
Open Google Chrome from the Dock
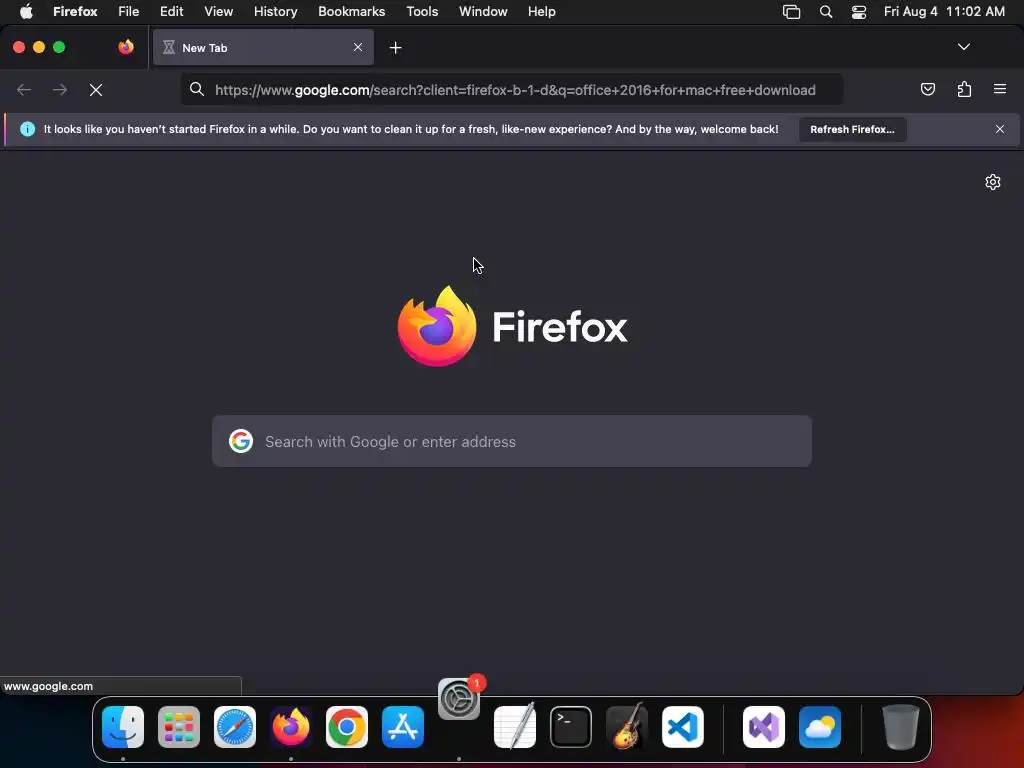click(347, 727)
